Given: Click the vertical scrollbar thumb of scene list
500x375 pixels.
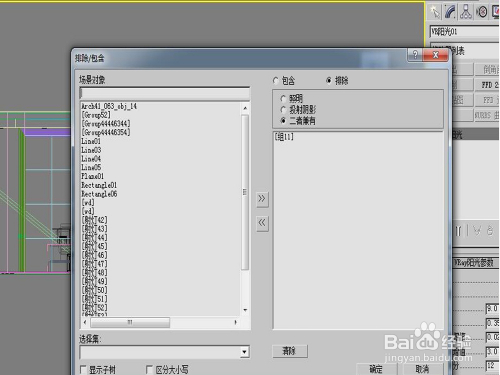Looking at the screenshot, I should 245,192.
